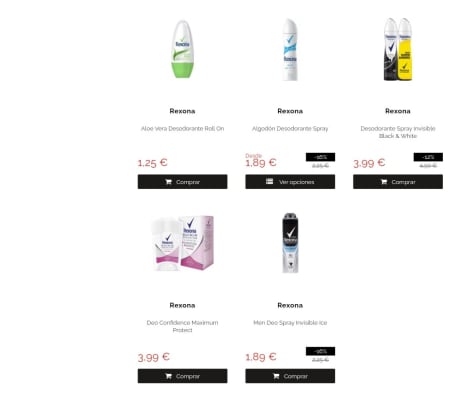The height and width of the screenshot is (402, 475).
Task: Click cart icon for Men Deo Invisible Ice
Action: [276, 376]
